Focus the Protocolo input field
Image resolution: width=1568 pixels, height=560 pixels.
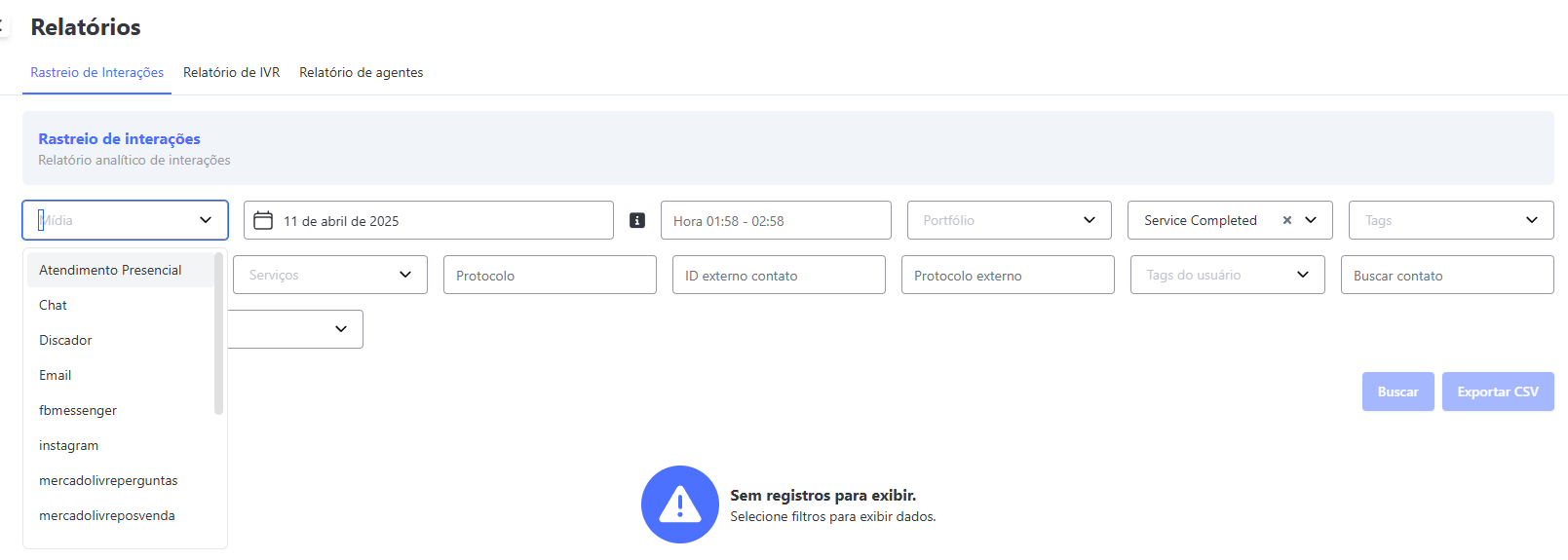pos(550,276)
